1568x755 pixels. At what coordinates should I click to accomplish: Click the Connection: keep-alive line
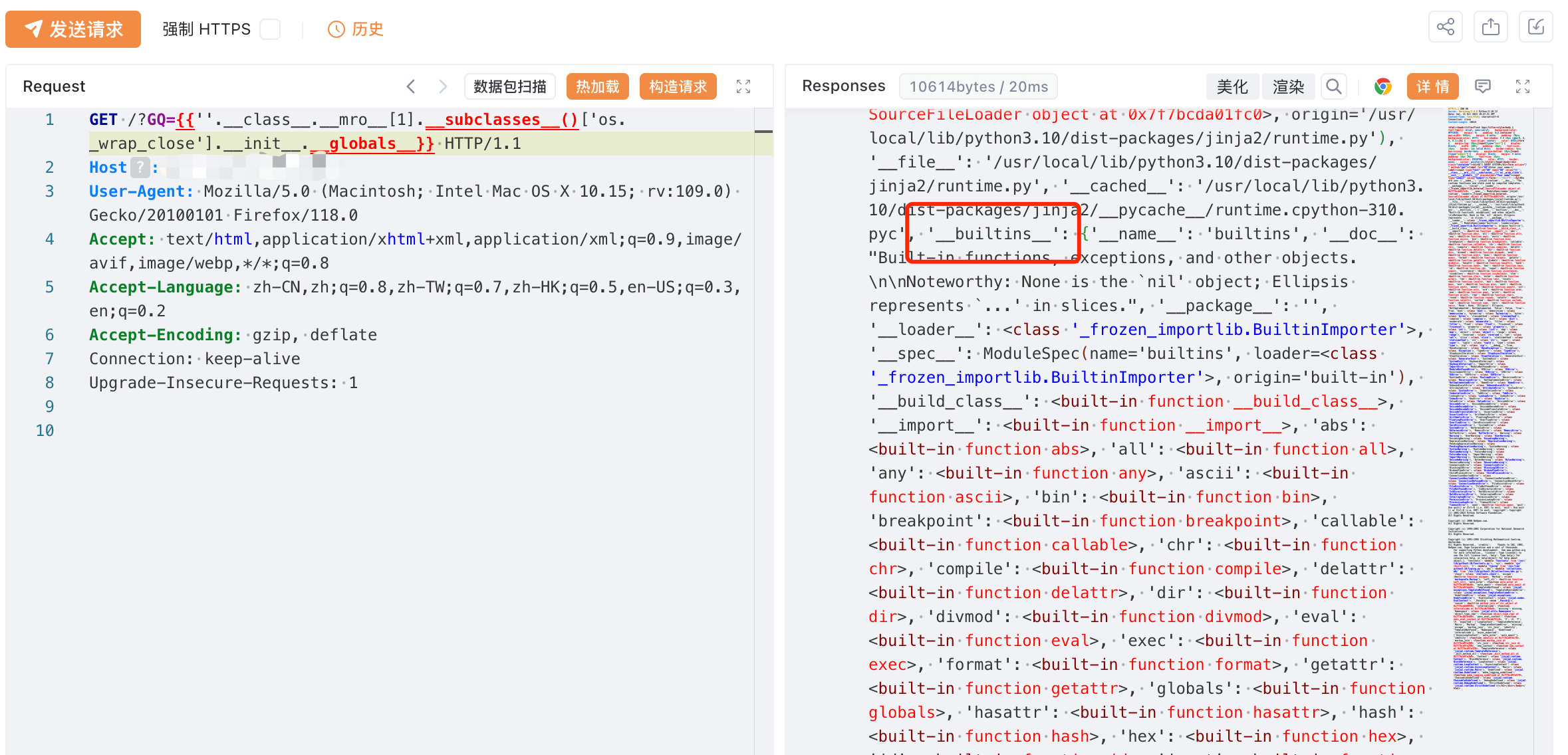(x=195, y=359)
